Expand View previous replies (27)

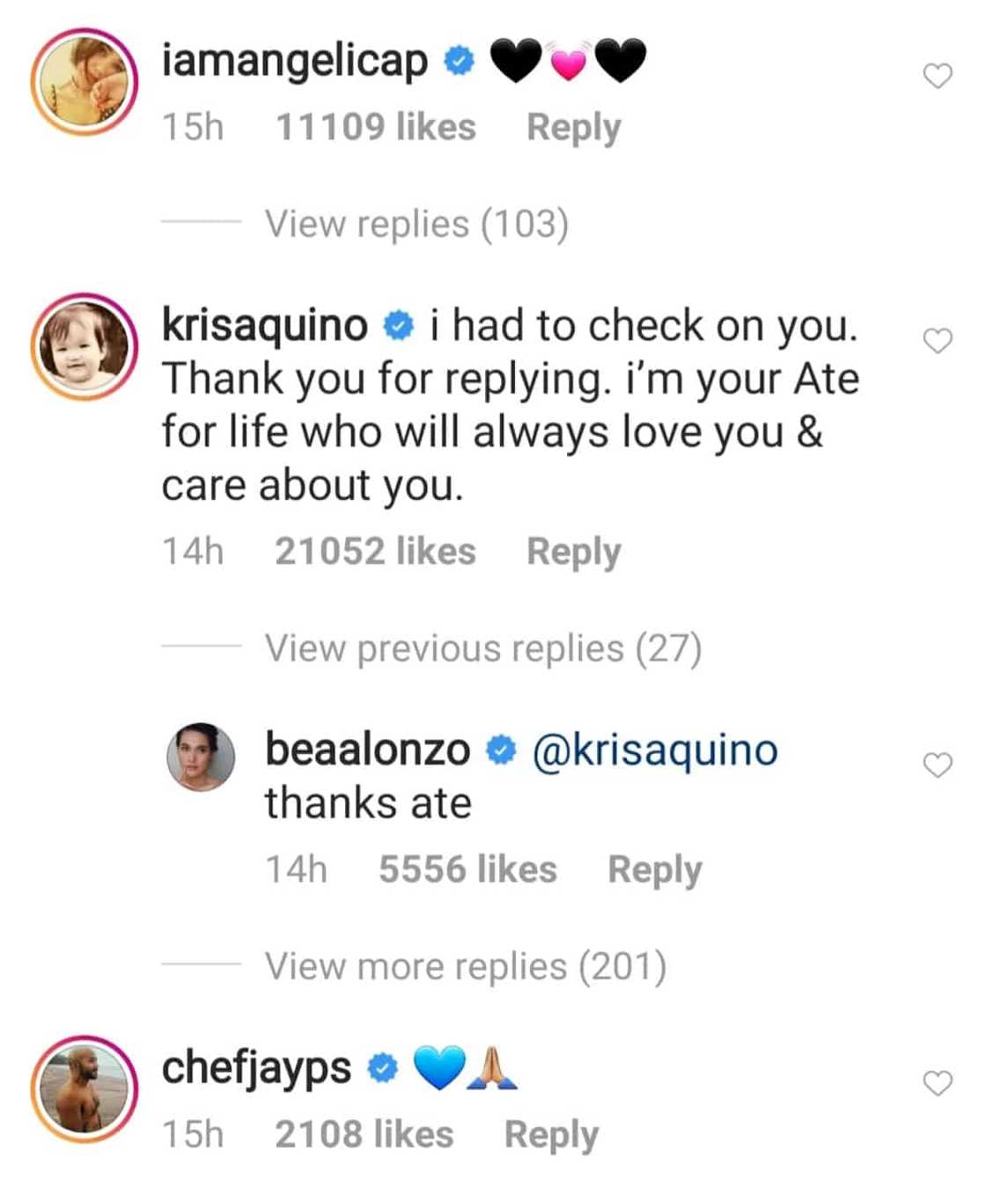click(482, 649)
